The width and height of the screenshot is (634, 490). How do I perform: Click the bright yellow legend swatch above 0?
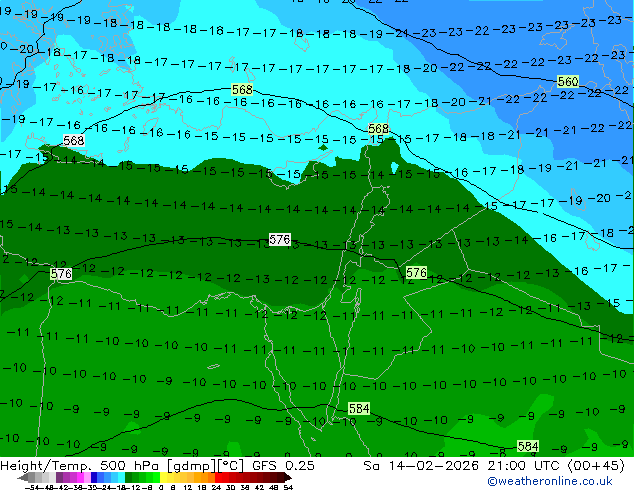click(163, 477)
